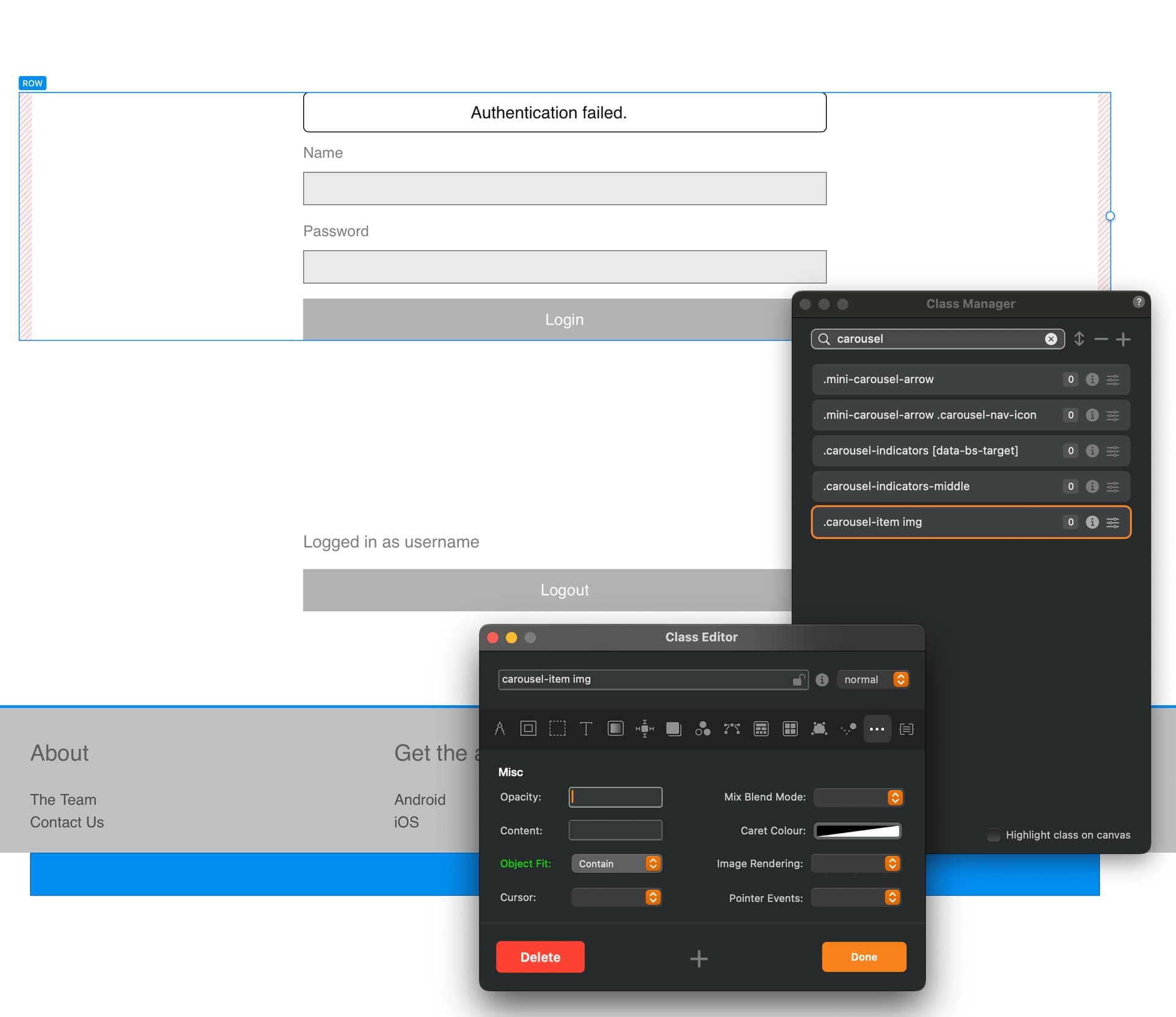
Task: Open settings sliders for .mini-carousel-arrow class
Action: 1113,380
